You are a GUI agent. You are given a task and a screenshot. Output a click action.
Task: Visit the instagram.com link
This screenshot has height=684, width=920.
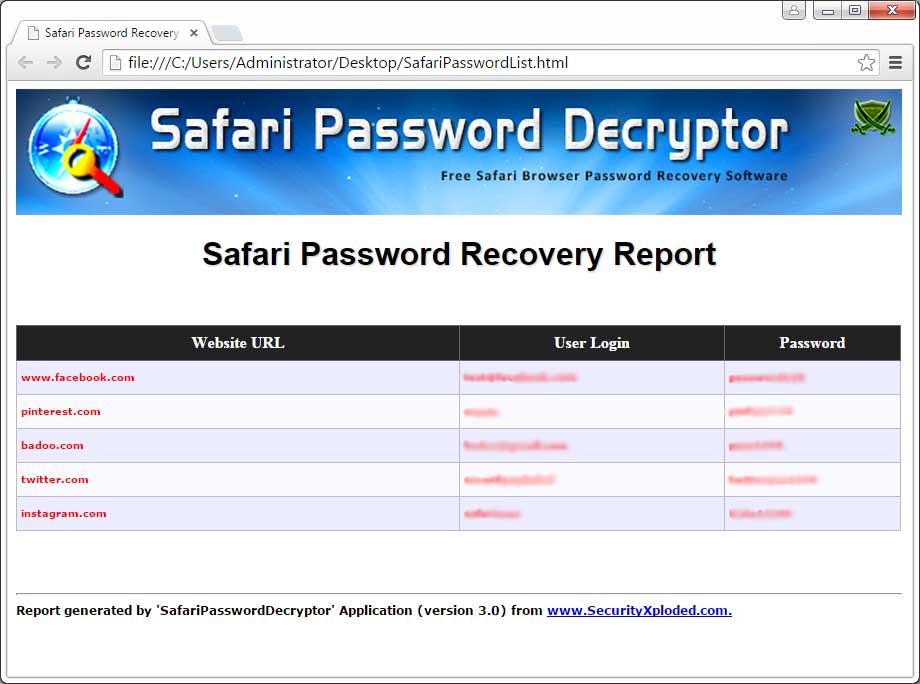pyautogui.click(x=64, y=514)
